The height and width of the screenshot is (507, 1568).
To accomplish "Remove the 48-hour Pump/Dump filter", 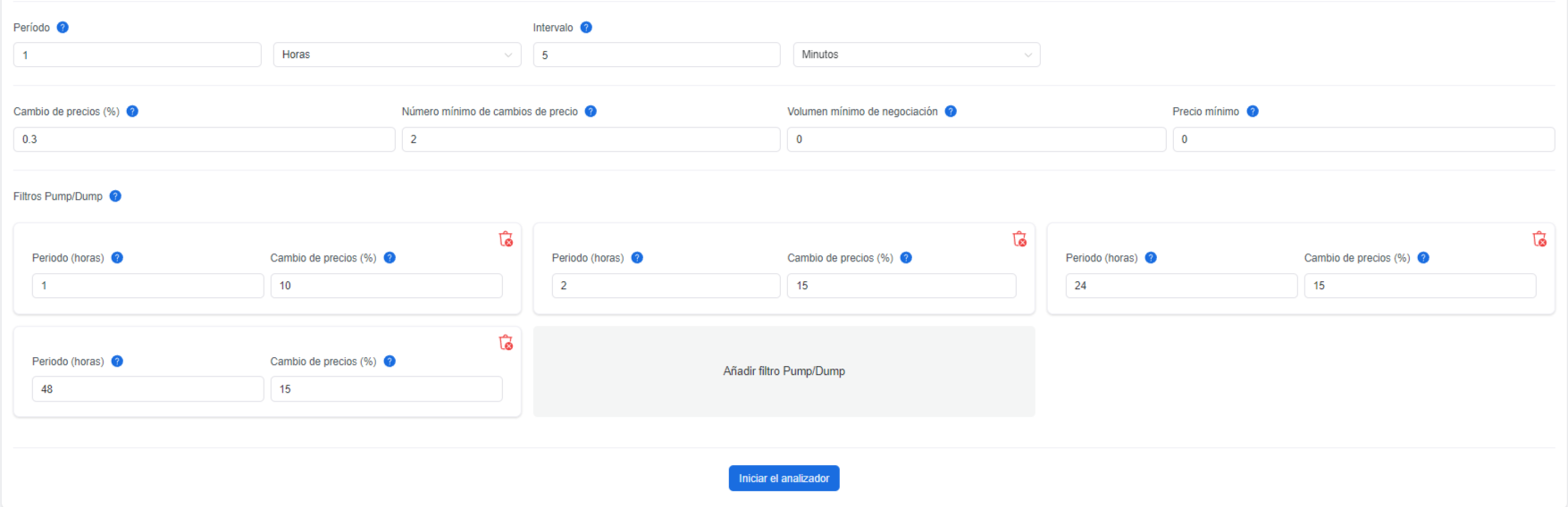I will [x=506, y=343].
